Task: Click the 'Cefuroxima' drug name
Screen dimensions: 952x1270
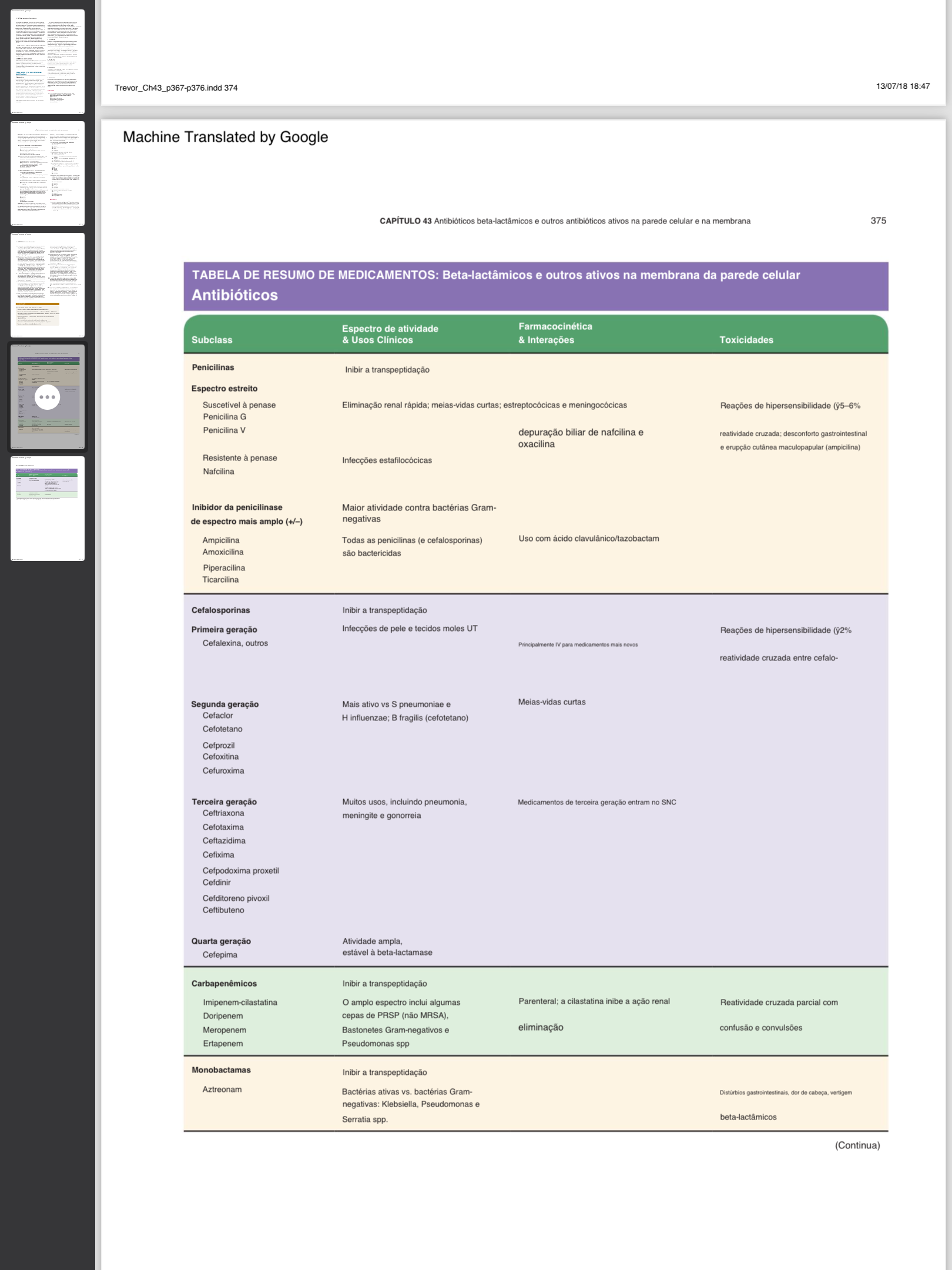Action: [x=223, y=771]
